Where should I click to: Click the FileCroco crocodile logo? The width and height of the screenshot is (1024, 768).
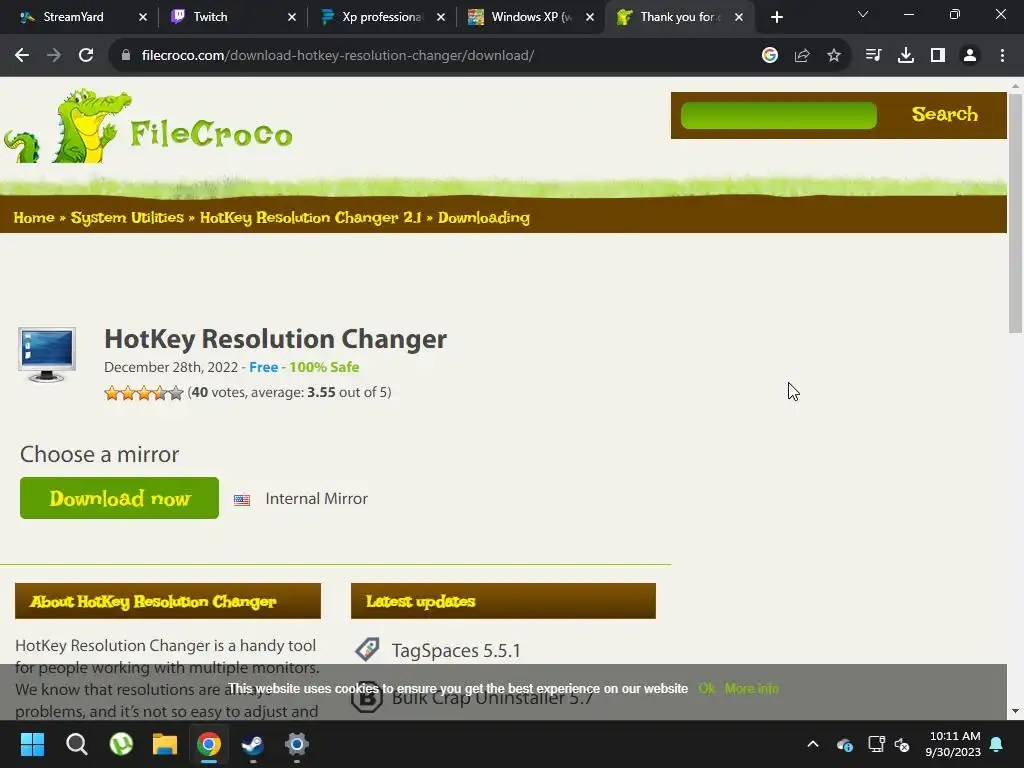(148, 127)
